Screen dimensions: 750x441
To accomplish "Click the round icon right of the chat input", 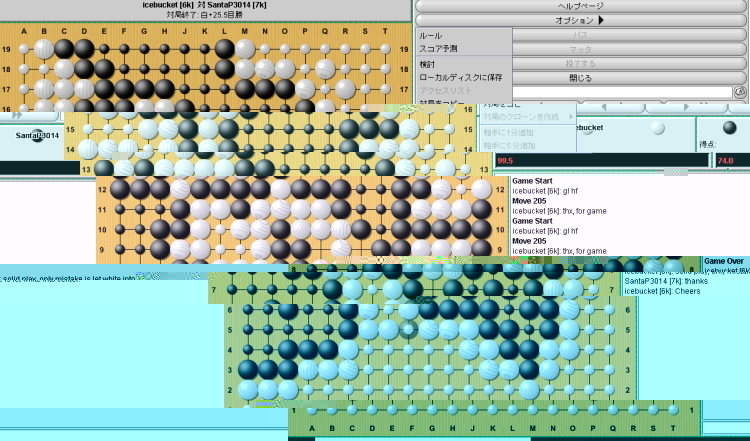I will [740, 91].
